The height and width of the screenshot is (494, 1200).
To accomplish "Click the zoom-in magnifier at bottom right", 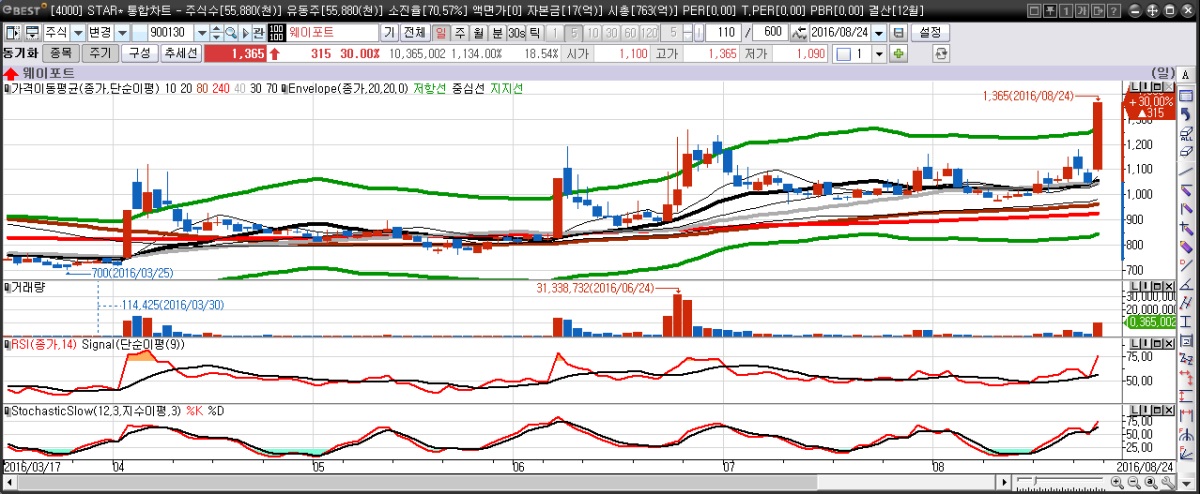I will (x=1116, y=484).
